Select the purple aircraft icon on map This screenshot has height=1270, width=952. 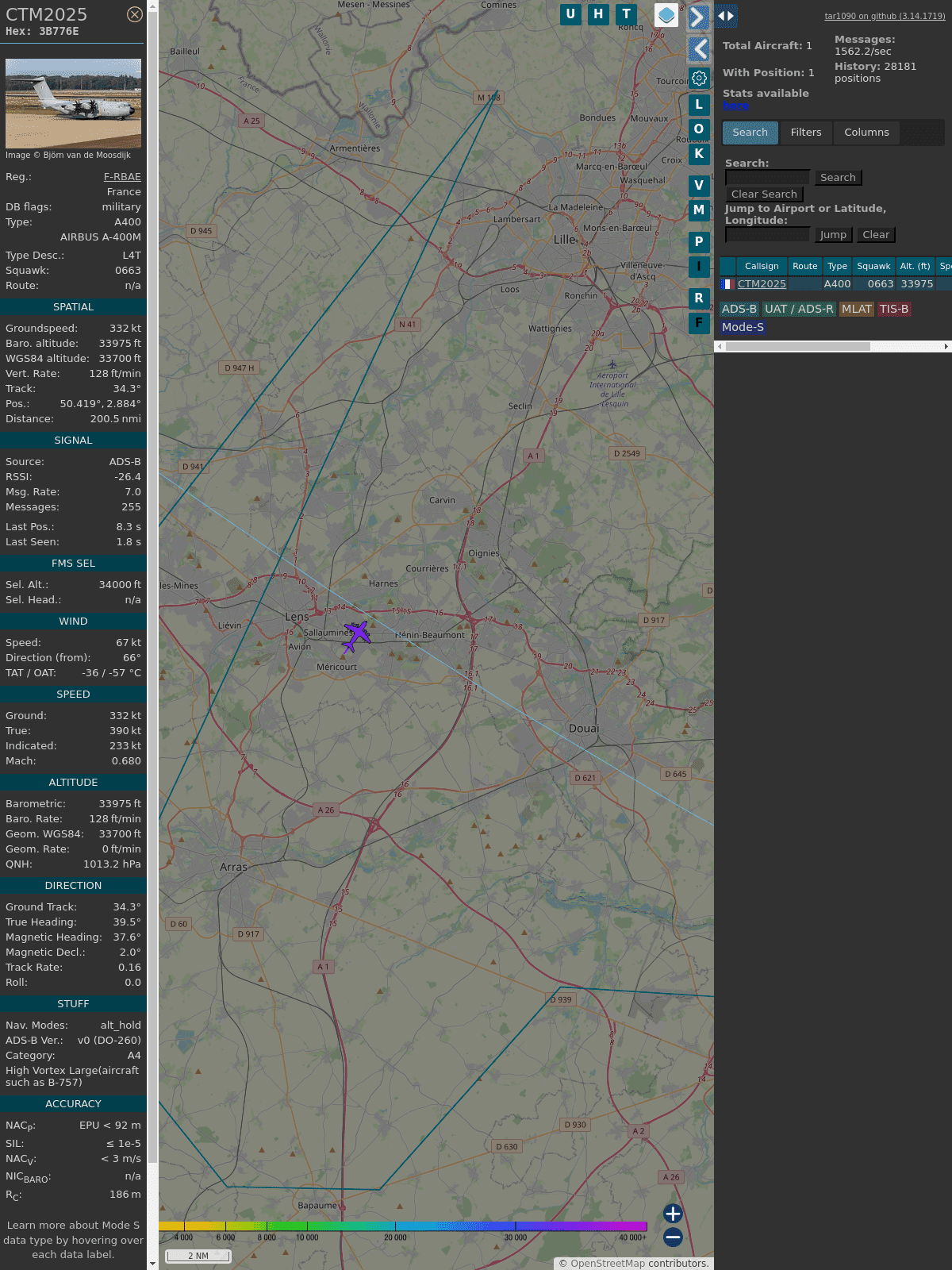click(x=356, y=636)
